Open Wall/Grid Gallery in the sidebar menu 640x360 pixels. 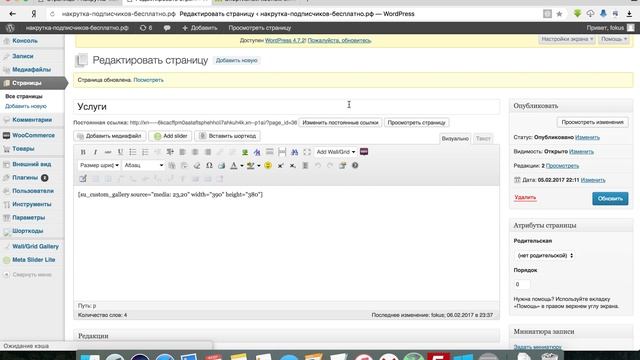[35, 247]
